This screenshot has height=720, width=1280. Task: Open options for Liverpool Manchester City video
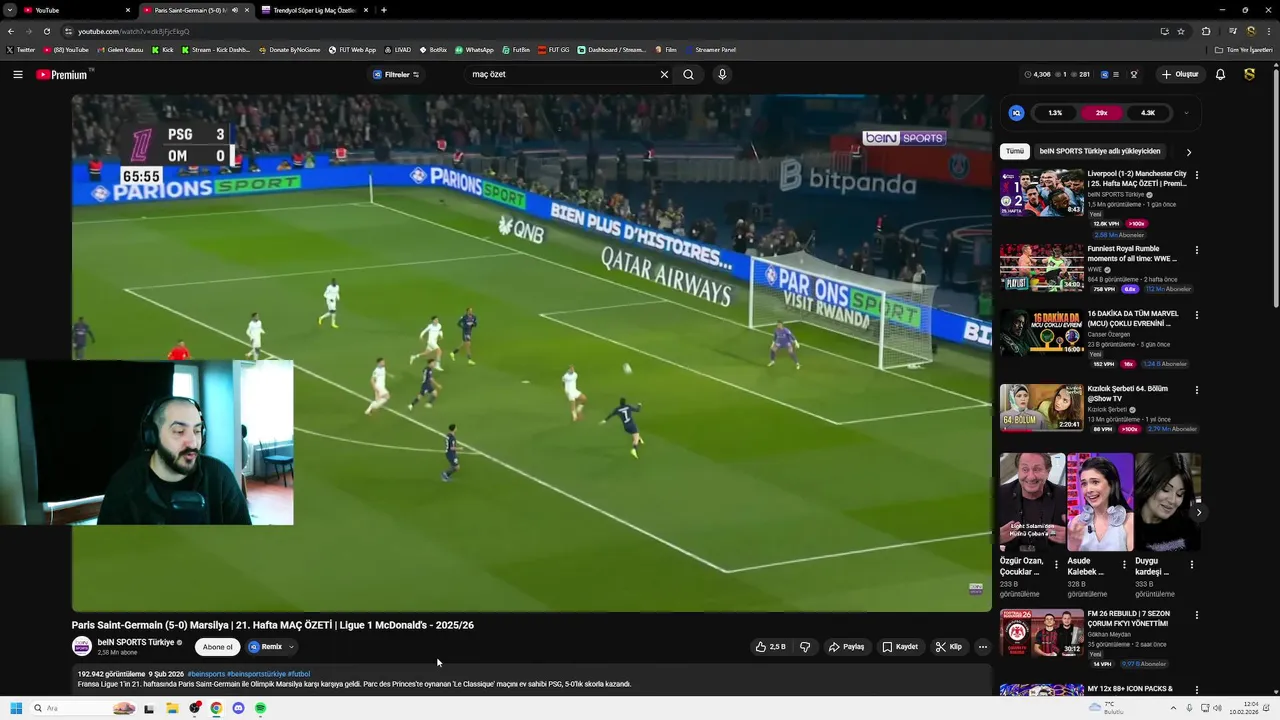[1197, 175]
